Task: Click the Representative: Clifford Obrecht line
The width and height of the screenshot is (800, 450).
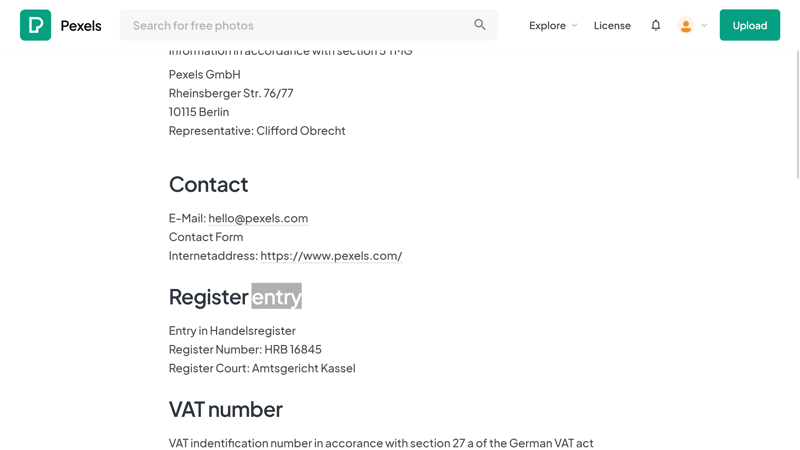Action: (257, 131)
